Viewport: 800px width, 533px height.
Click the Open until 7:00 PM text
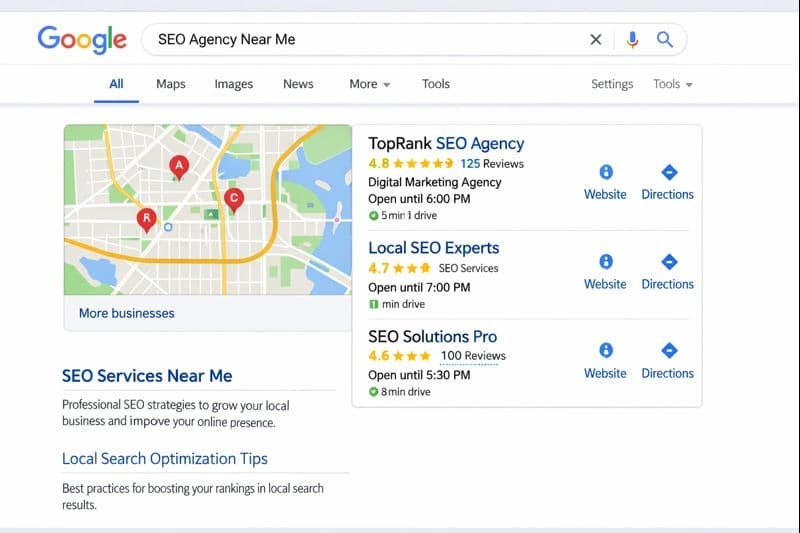419,288
